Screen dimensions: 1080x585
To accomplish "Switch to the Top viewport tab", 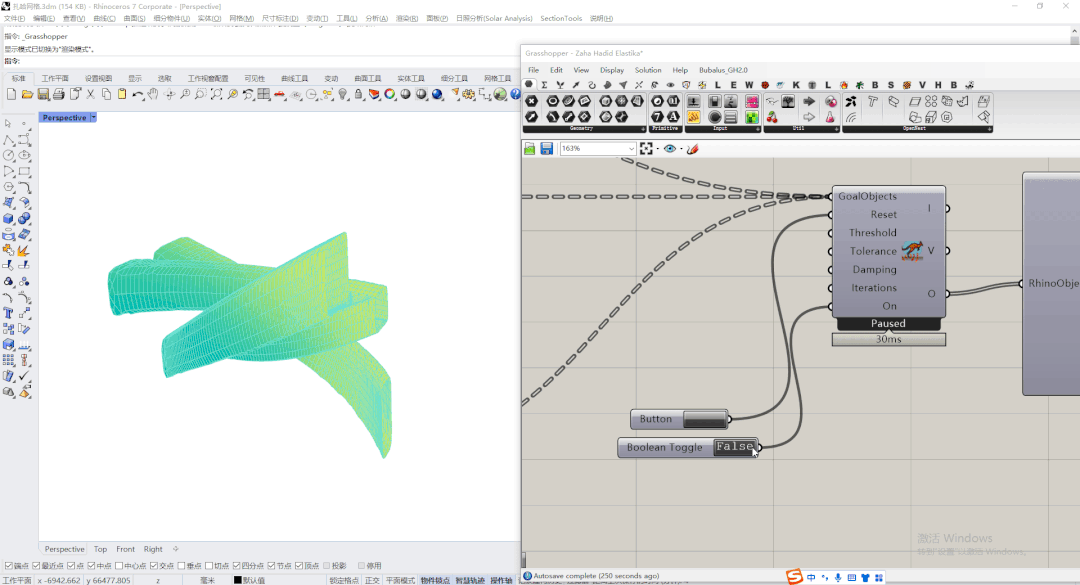I will point(100,549).
